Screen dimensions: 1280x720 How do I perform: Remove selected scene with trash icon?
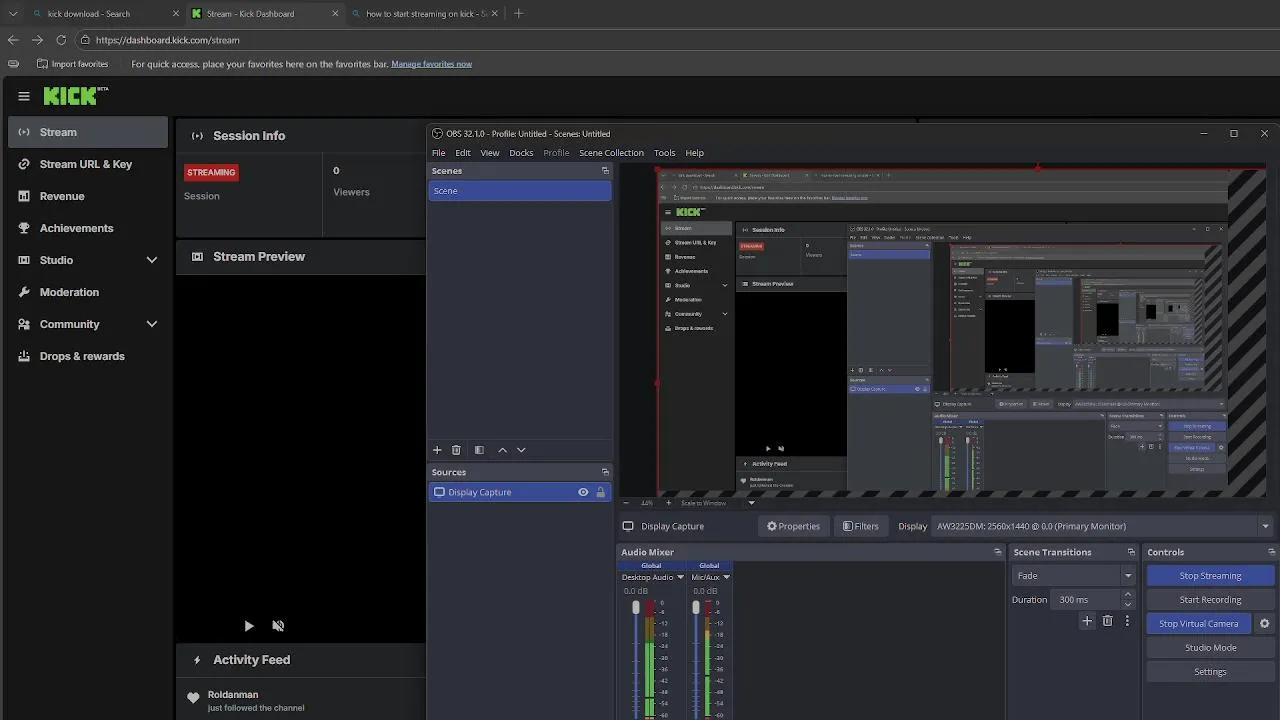point(456,450)
